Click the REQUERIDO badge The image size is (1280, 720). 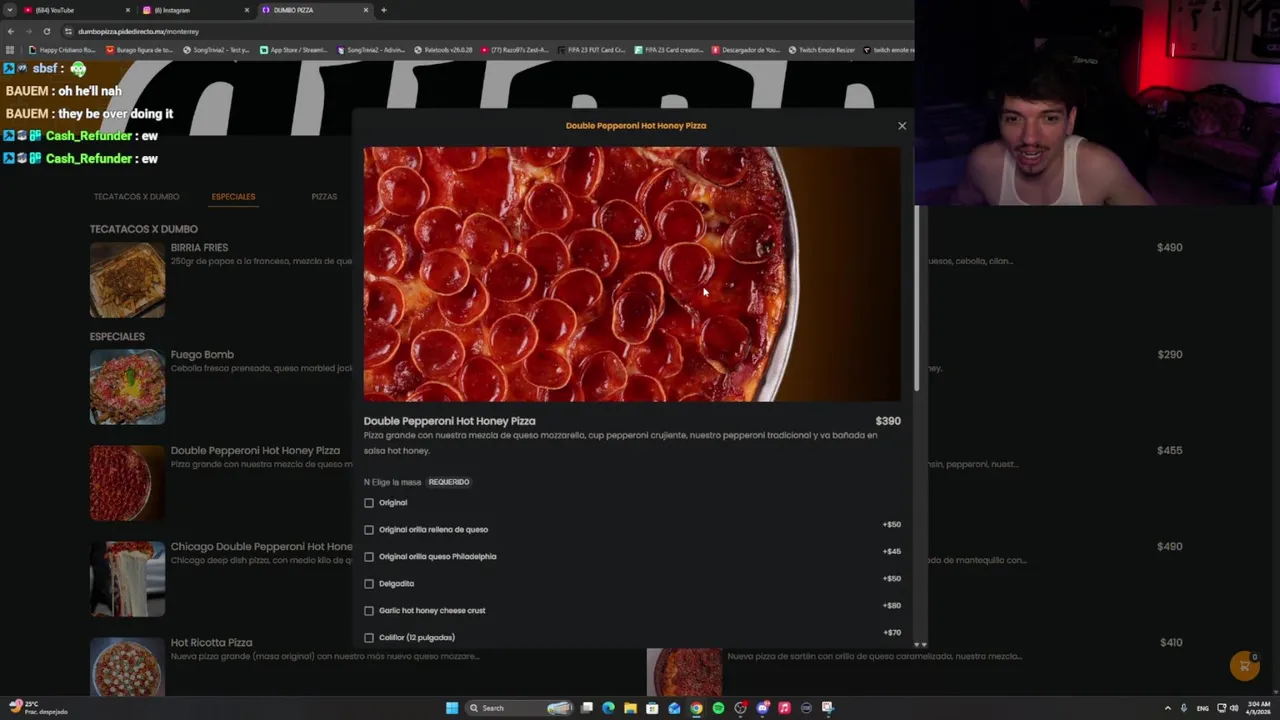pos(449,482)
